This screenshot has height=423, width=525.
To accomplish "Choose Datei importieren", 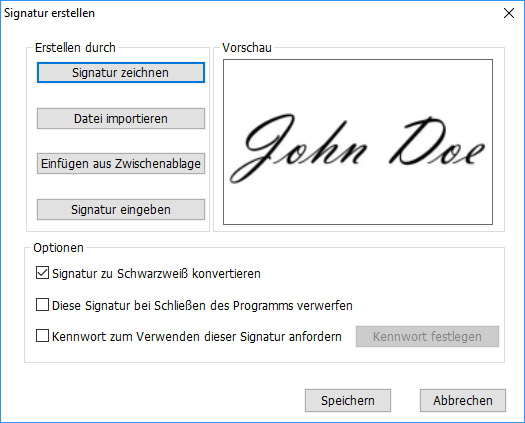I will tap(121, 118).
